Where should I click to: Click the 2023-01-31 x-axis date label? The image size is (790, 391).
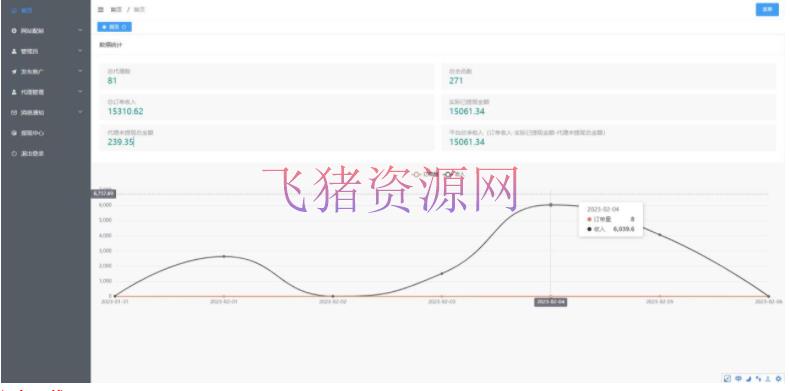coord(114,301)
